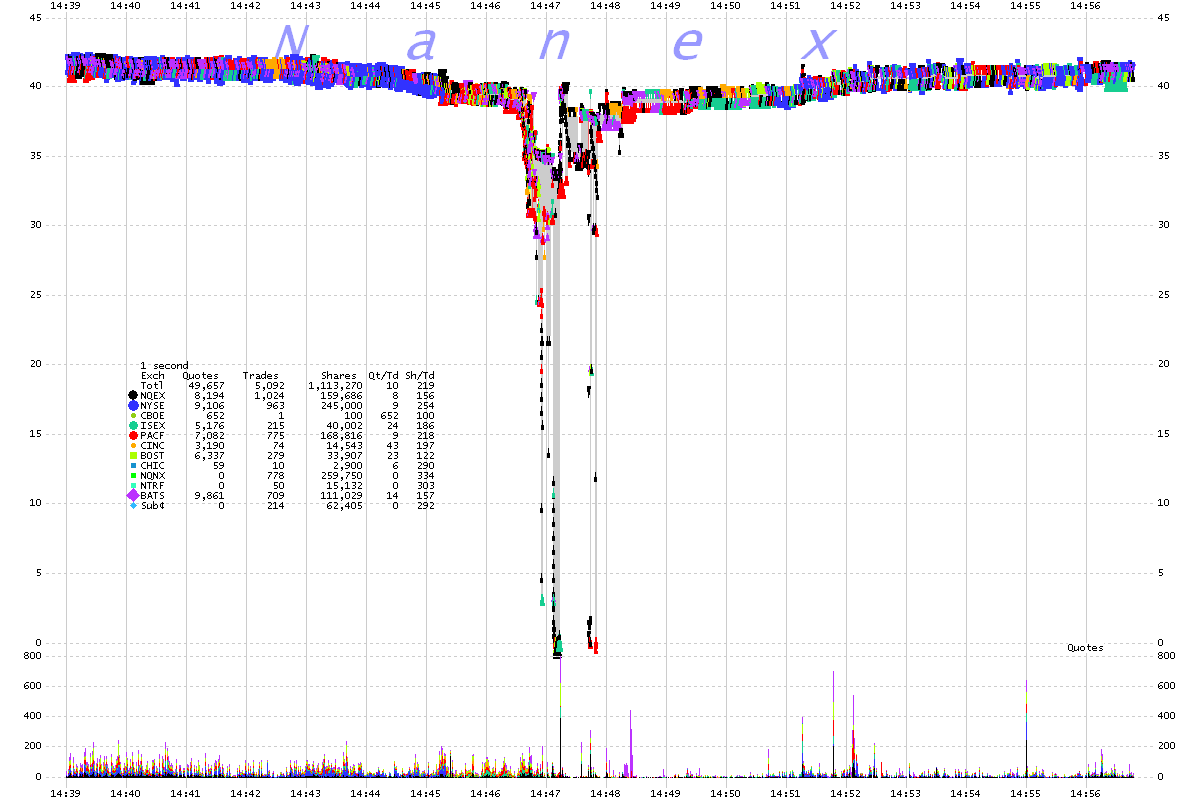Viewport: 1200px width, 800px height.
Task: Click the Totl row label
Action: (152, 386)
